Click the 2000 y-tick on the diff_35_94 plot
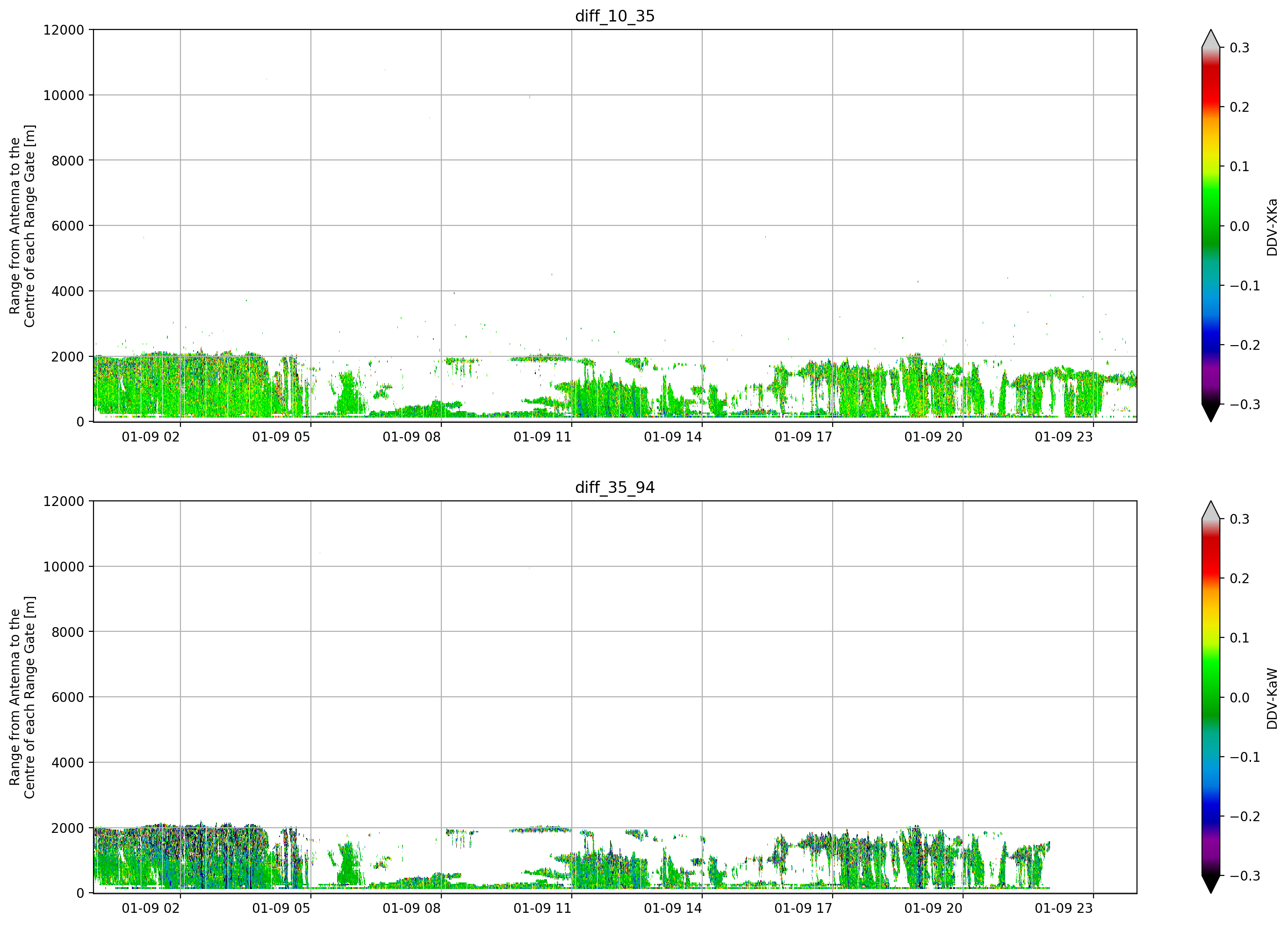This screenshot has width=1288, height=925. [x=68, y=828]
